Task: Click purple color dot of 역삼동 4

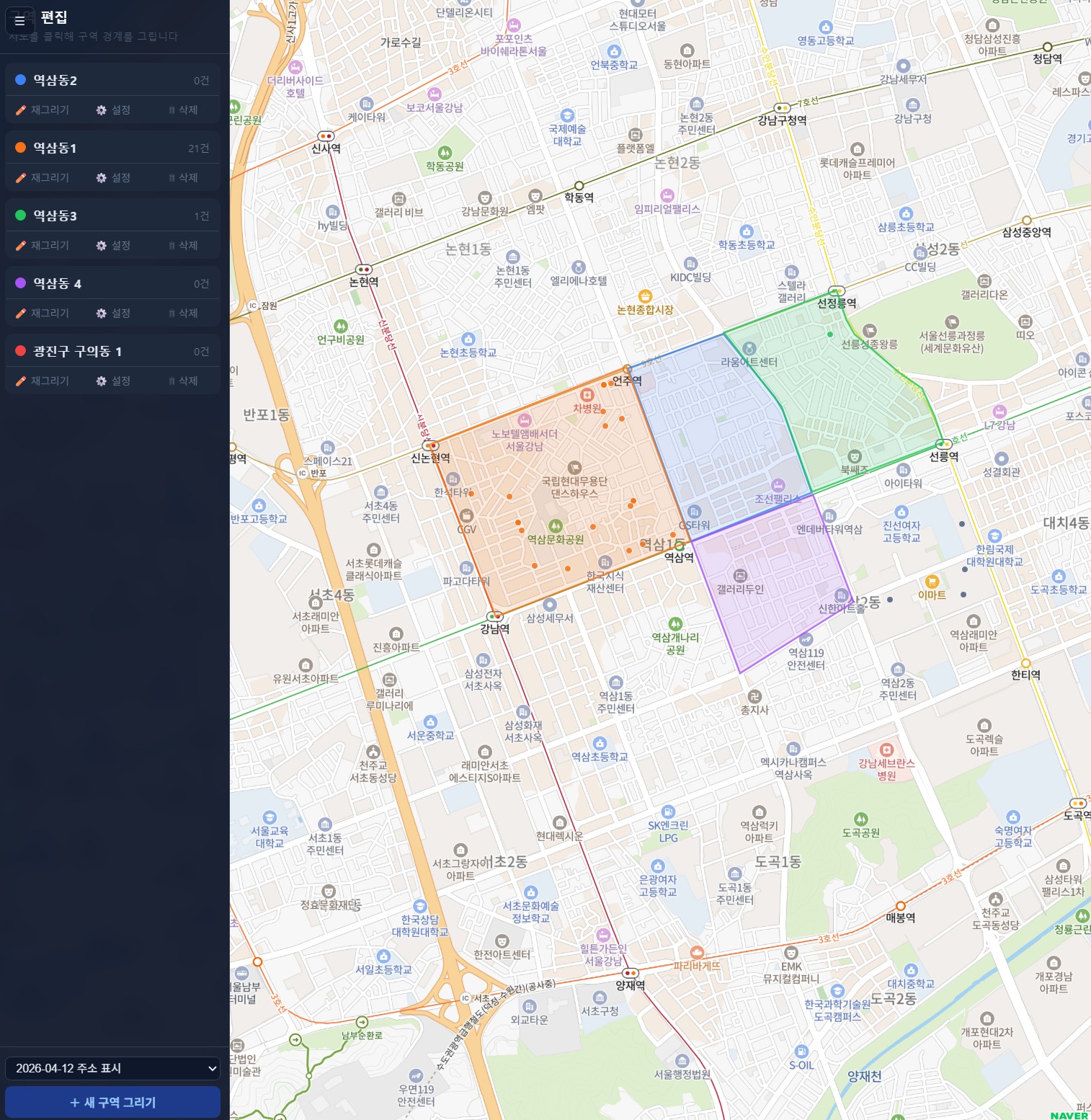Action: point(21,283)
